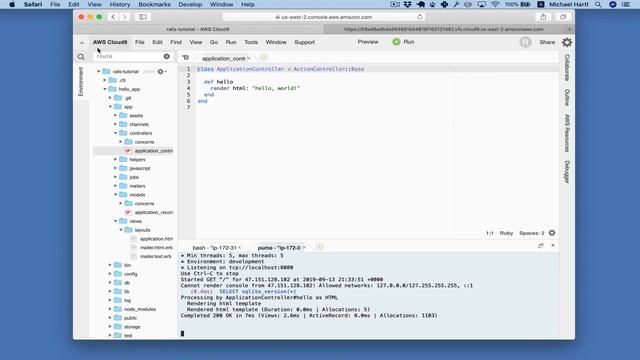Go forward in Safari
The height and width of the screenshot is (360, 640).
coord(125,17)
